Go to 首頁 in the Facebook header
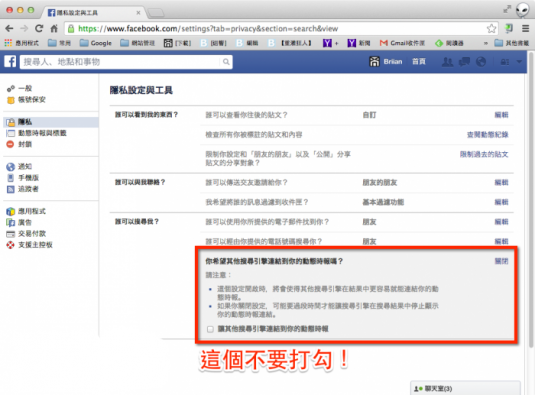 coord(419,62)
